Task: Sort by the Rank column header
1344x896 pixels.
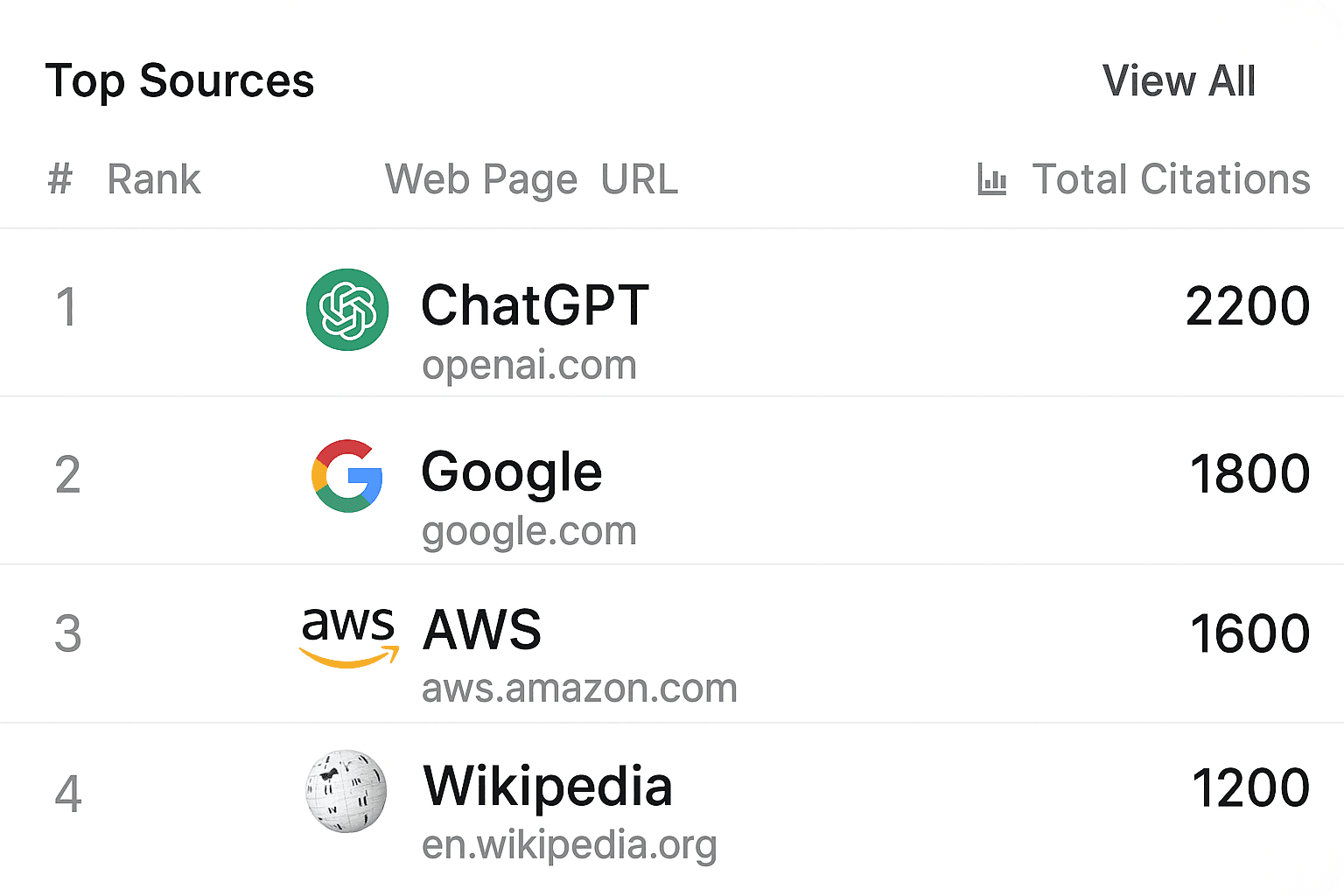Action: [154, 178]
